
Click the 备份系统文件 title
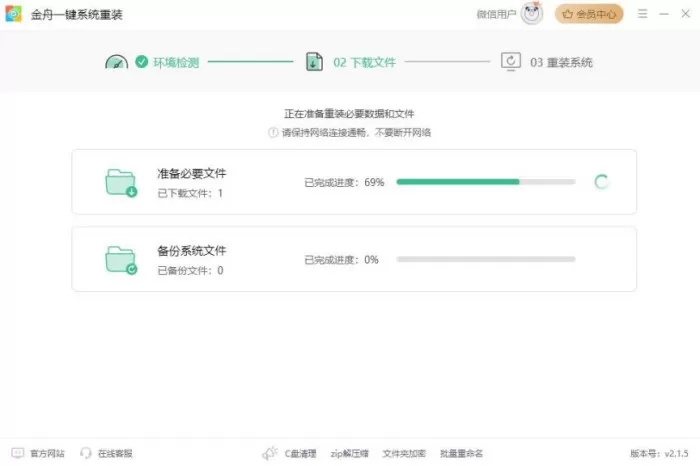click(x=192, y=250)
